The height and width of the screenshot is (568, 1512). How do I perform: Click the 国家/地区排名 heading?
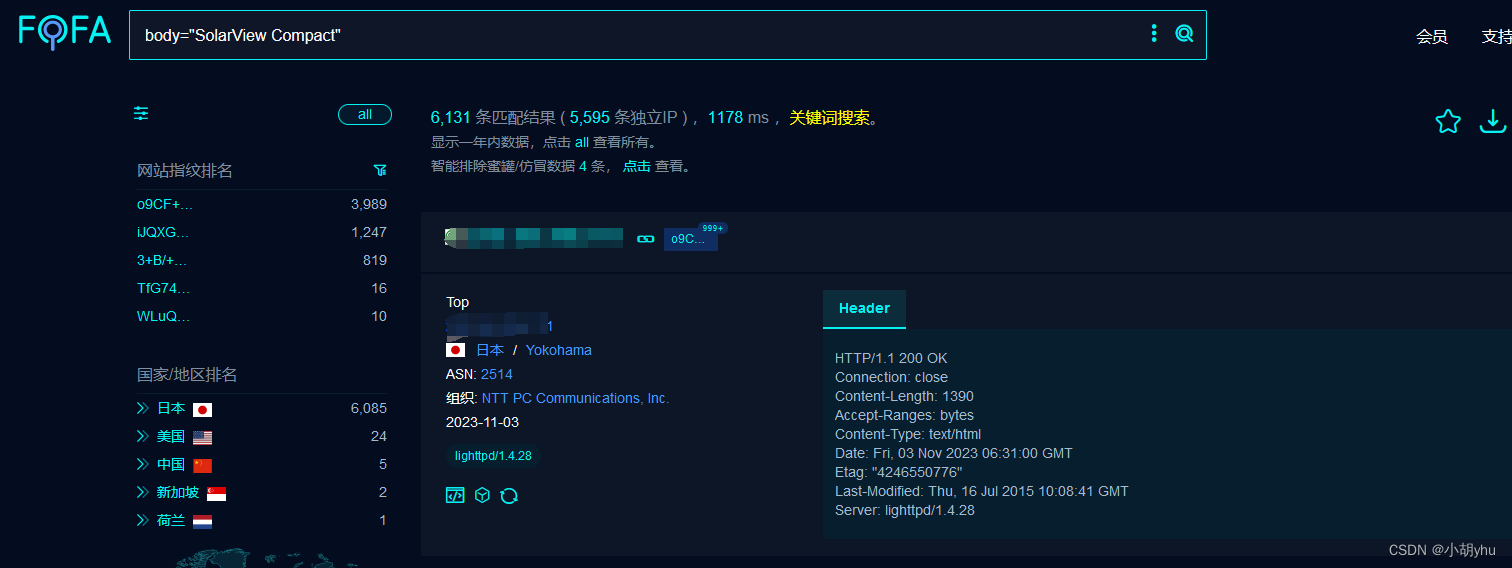tap(187, 375)
